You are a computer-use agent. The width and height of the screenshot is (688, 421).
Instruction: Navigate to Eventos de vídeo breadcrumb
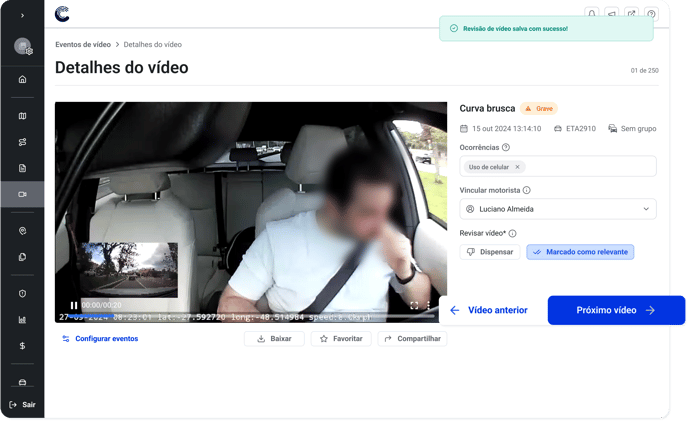click(83, 44)
